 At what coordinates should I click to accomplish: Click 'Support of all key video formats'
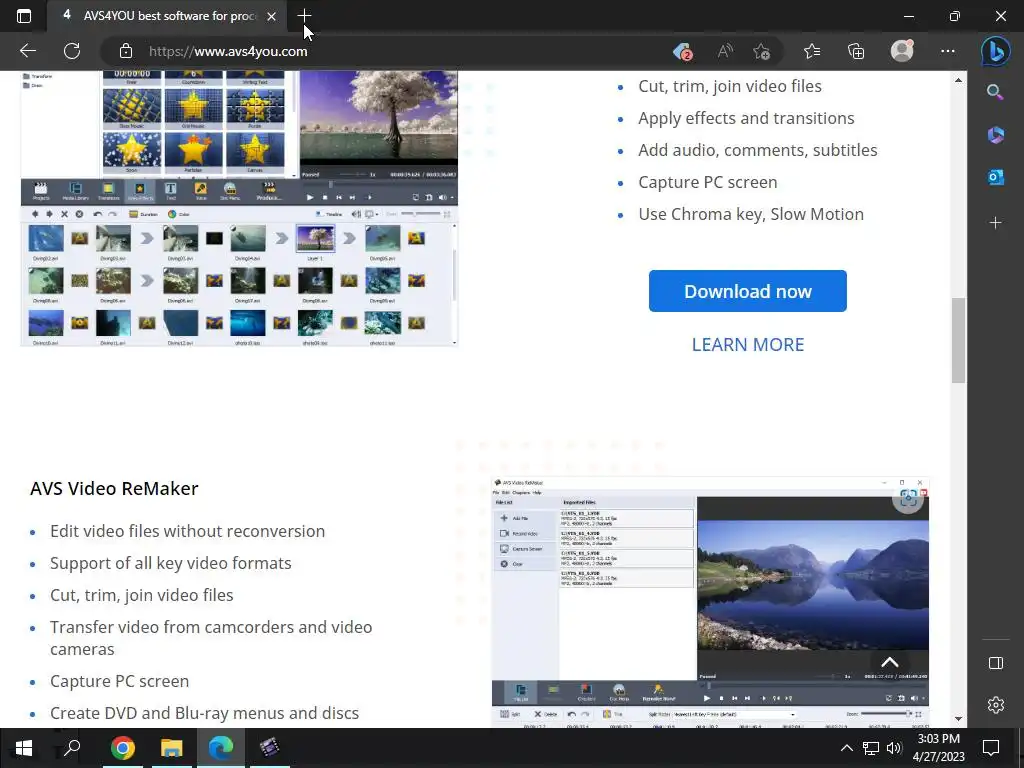click(170, 563)
